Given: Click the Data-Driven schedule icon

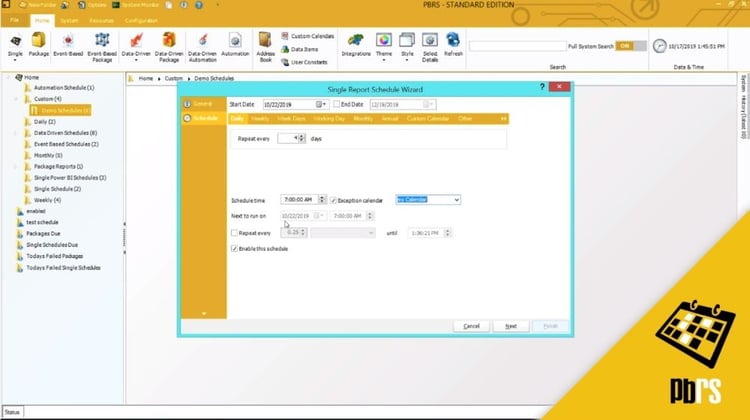Looking at the screenshot, I should (136, 41).
